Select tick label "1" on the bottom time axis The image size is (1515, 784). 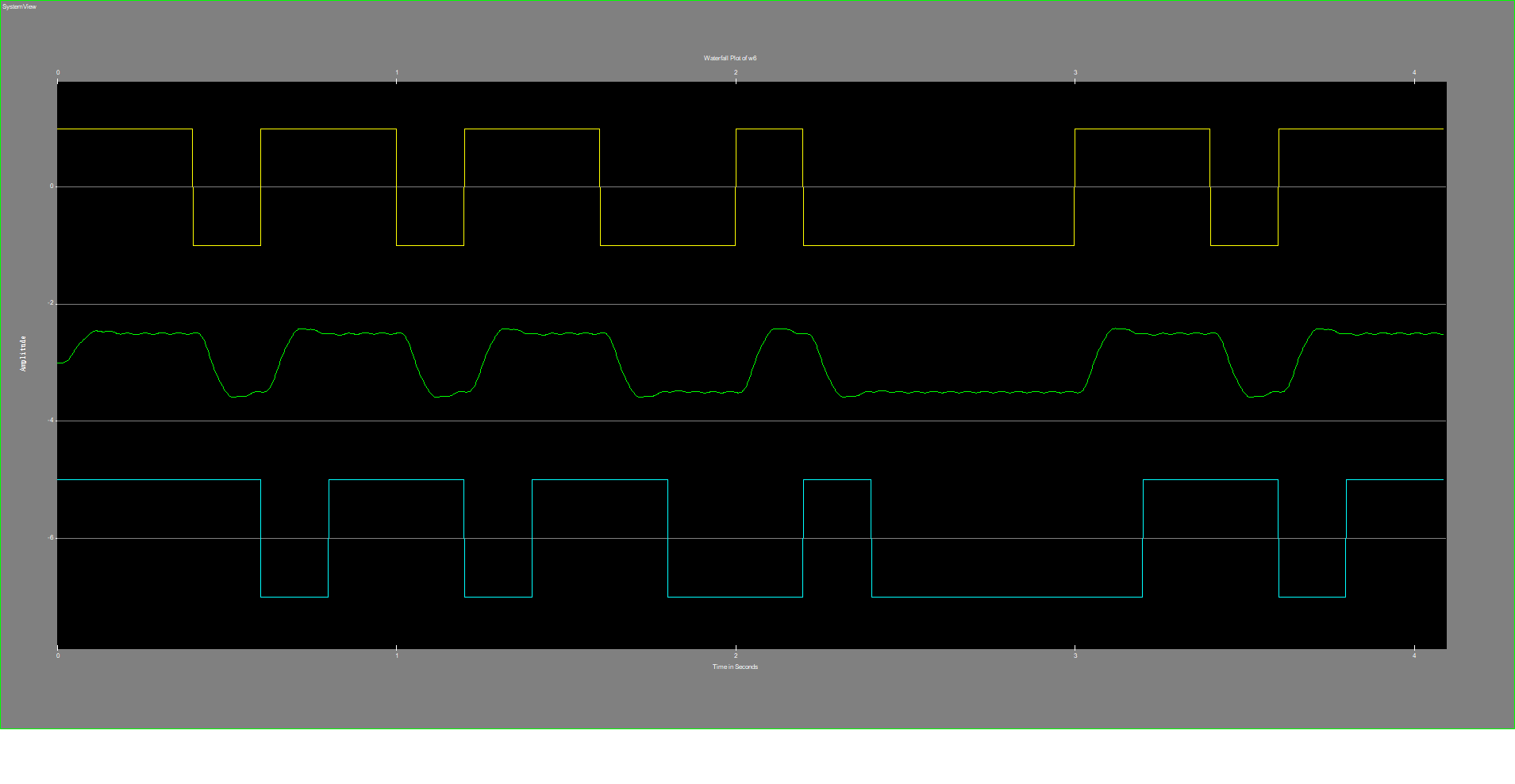397,655
